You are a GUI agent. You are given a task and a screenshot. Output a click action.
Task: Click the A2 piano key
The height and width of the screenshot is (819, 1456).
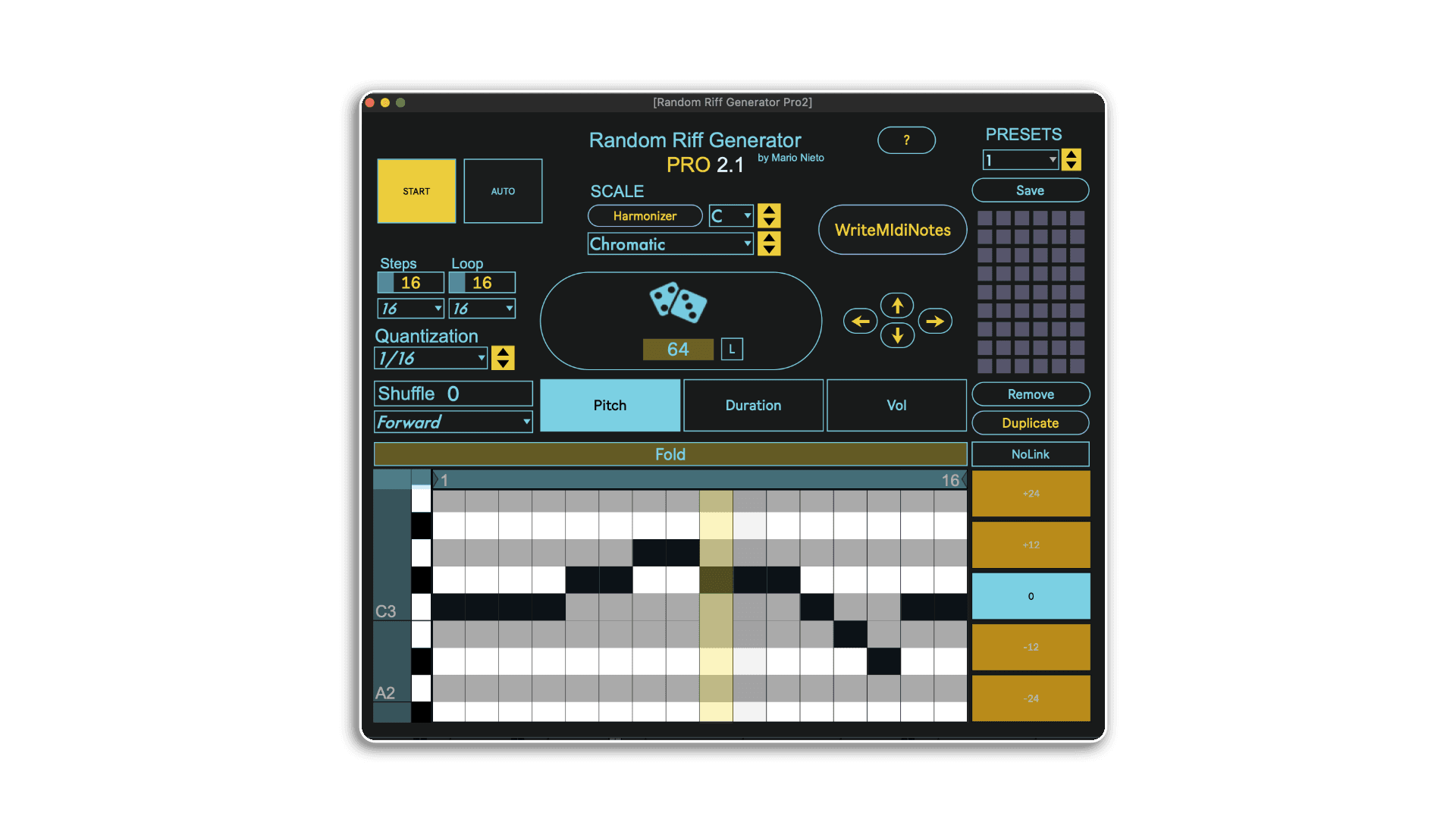pyautogui.click(x=421, y=689)
